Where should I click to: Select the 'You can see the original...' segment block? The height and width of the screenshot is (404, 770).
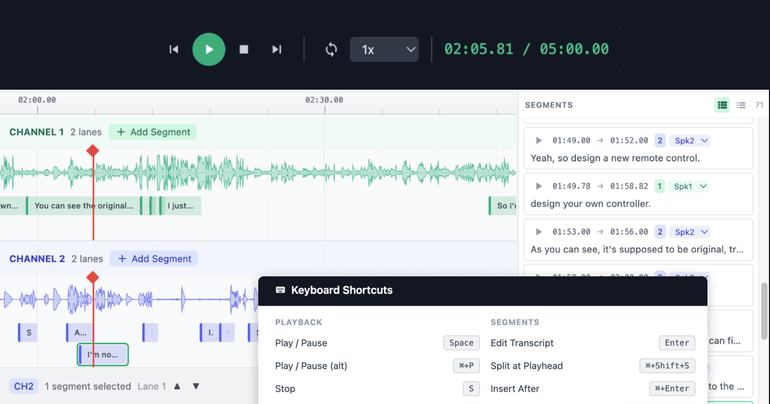pos(84,206)
